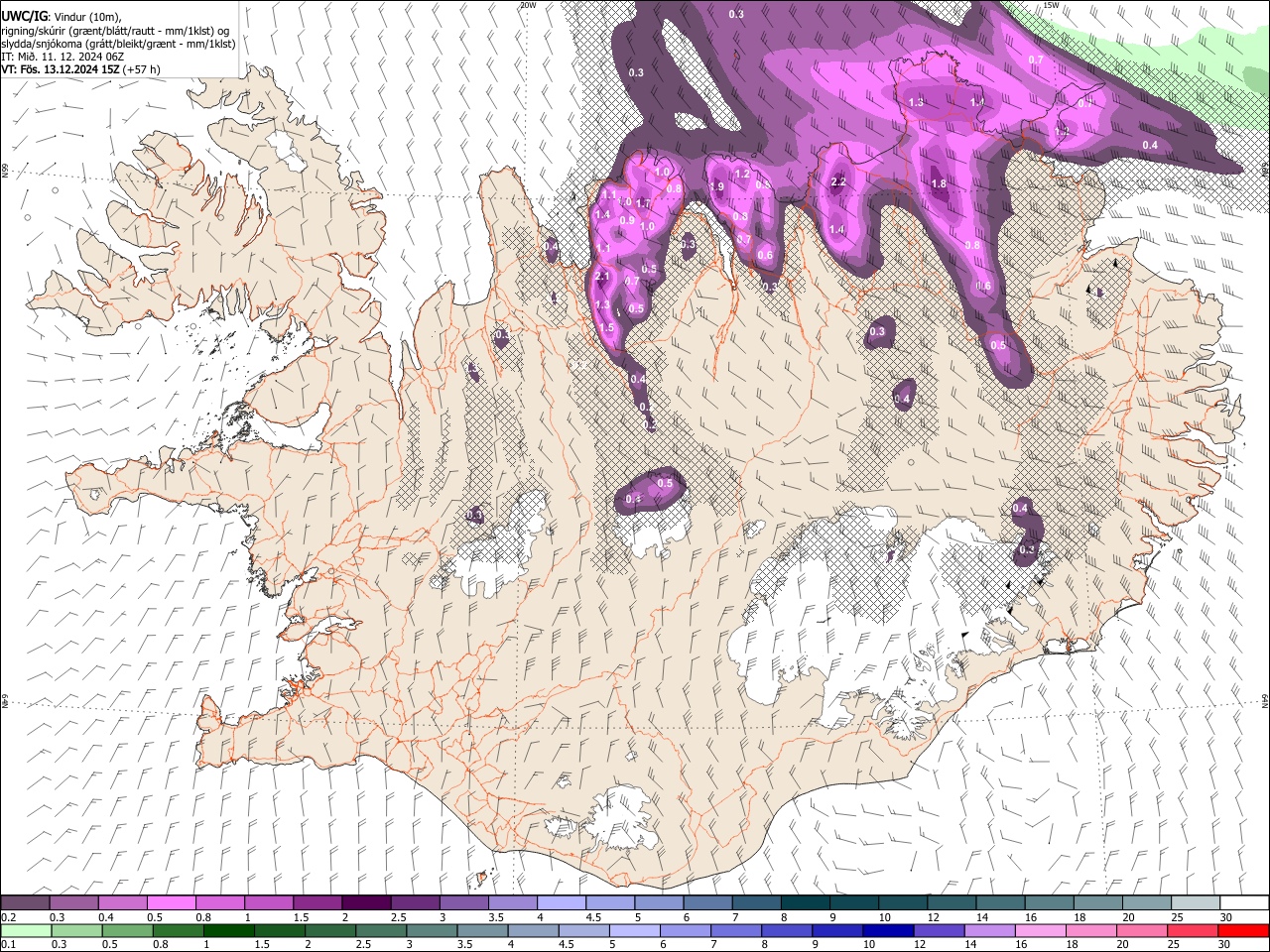Select the dark blue 10 rain legend swatch
Screen dimensions: 1270x952
coord(888,930)
